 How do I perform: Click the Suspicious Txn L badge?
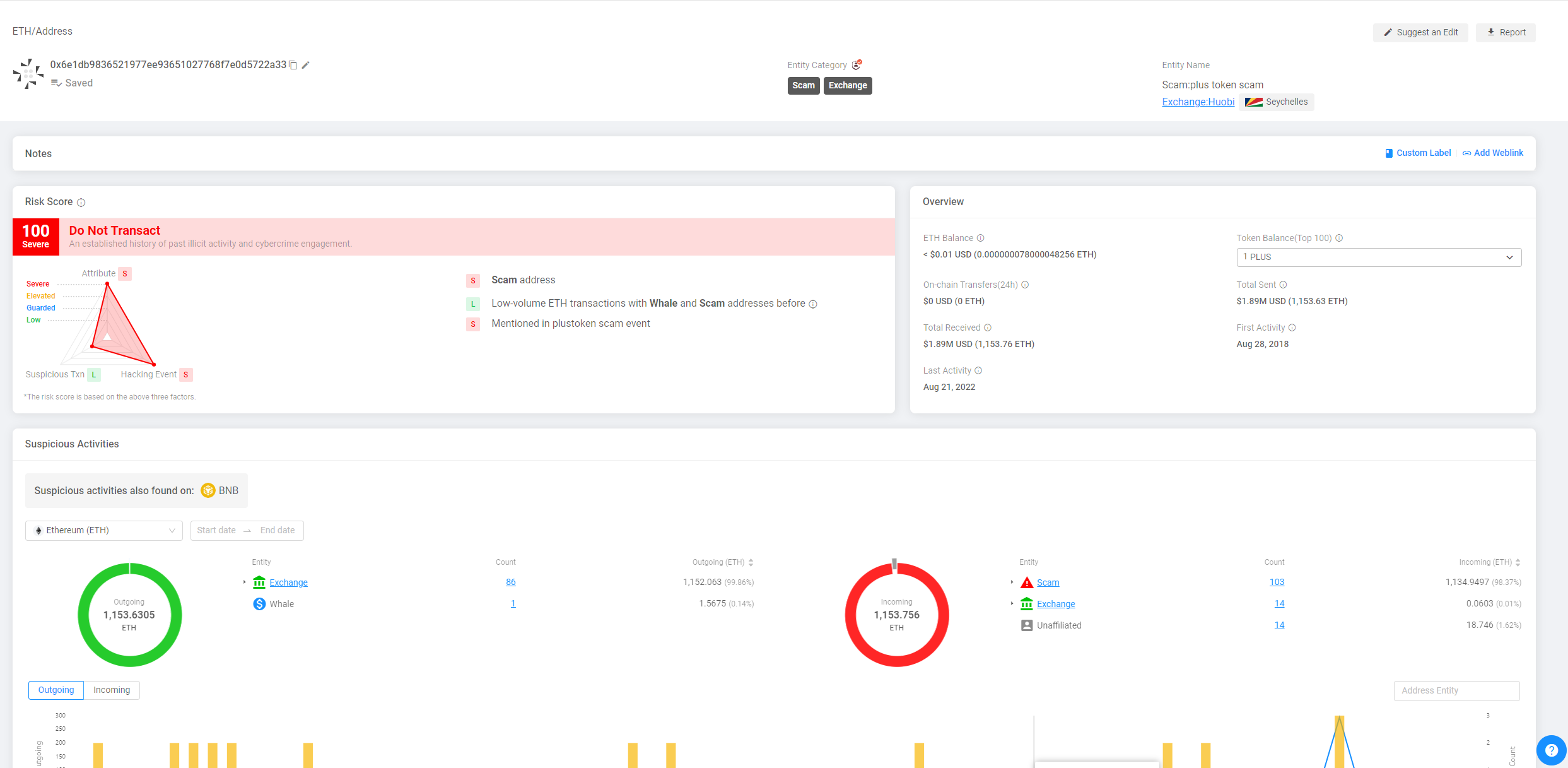click(94, 375)
